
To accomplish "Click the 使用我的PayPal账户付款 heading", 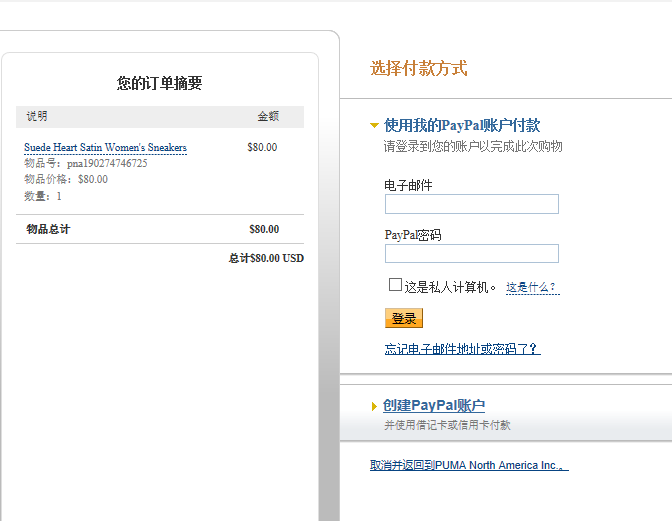I will 462,126.
